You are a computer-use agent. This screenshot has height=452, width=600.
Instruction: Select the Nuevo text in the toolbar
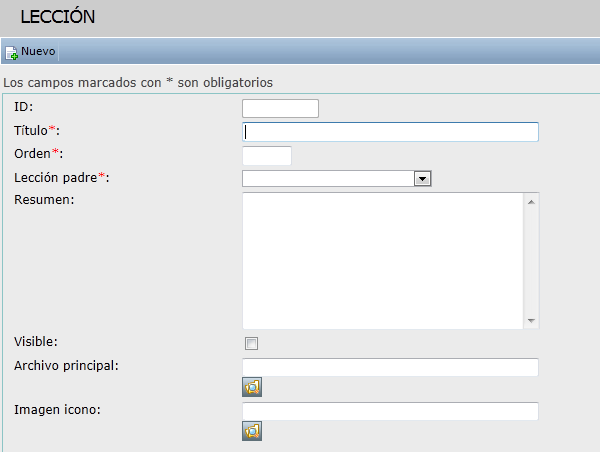[38, 51]
